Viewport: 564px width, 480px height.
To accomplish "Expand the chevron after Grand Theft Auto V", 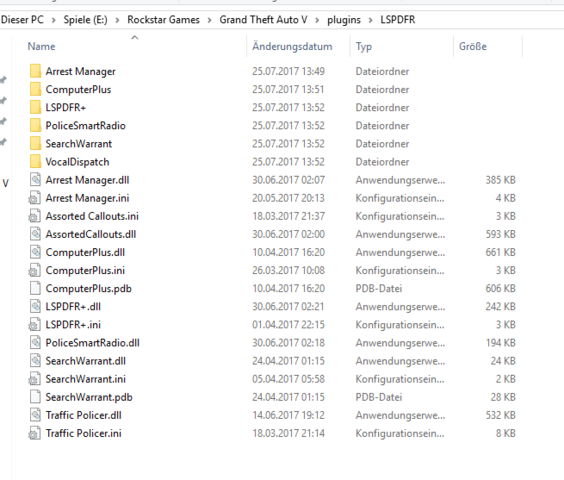I will click(x=317, y=20).
